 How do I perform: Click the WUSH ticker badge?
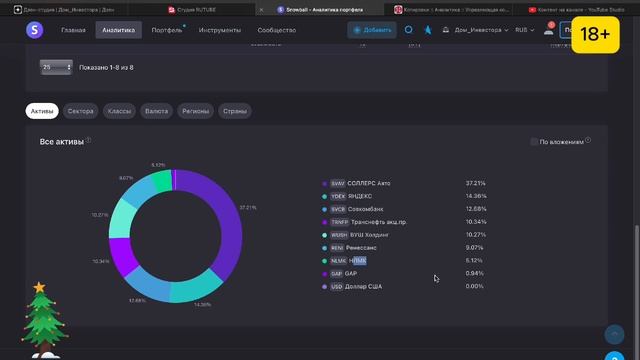pos(339,235)
